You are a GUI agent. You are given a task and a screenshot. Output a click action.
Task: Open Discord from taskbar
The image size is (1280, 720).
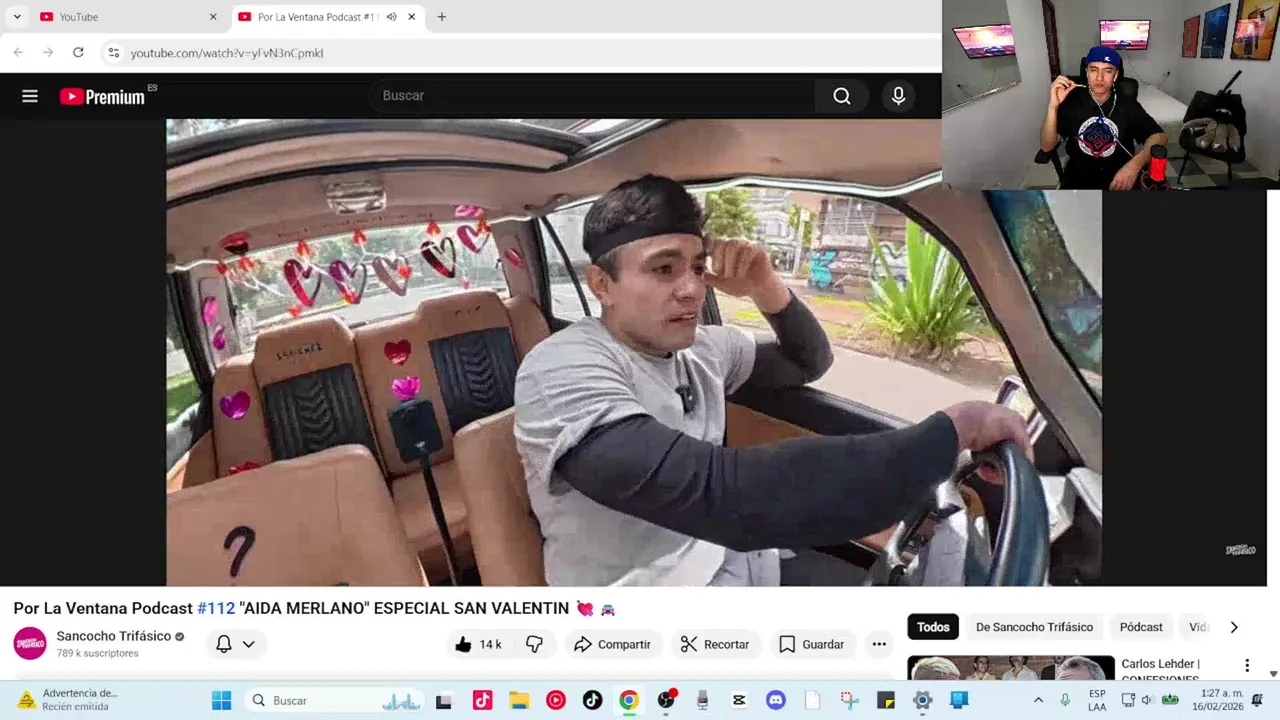776,701
